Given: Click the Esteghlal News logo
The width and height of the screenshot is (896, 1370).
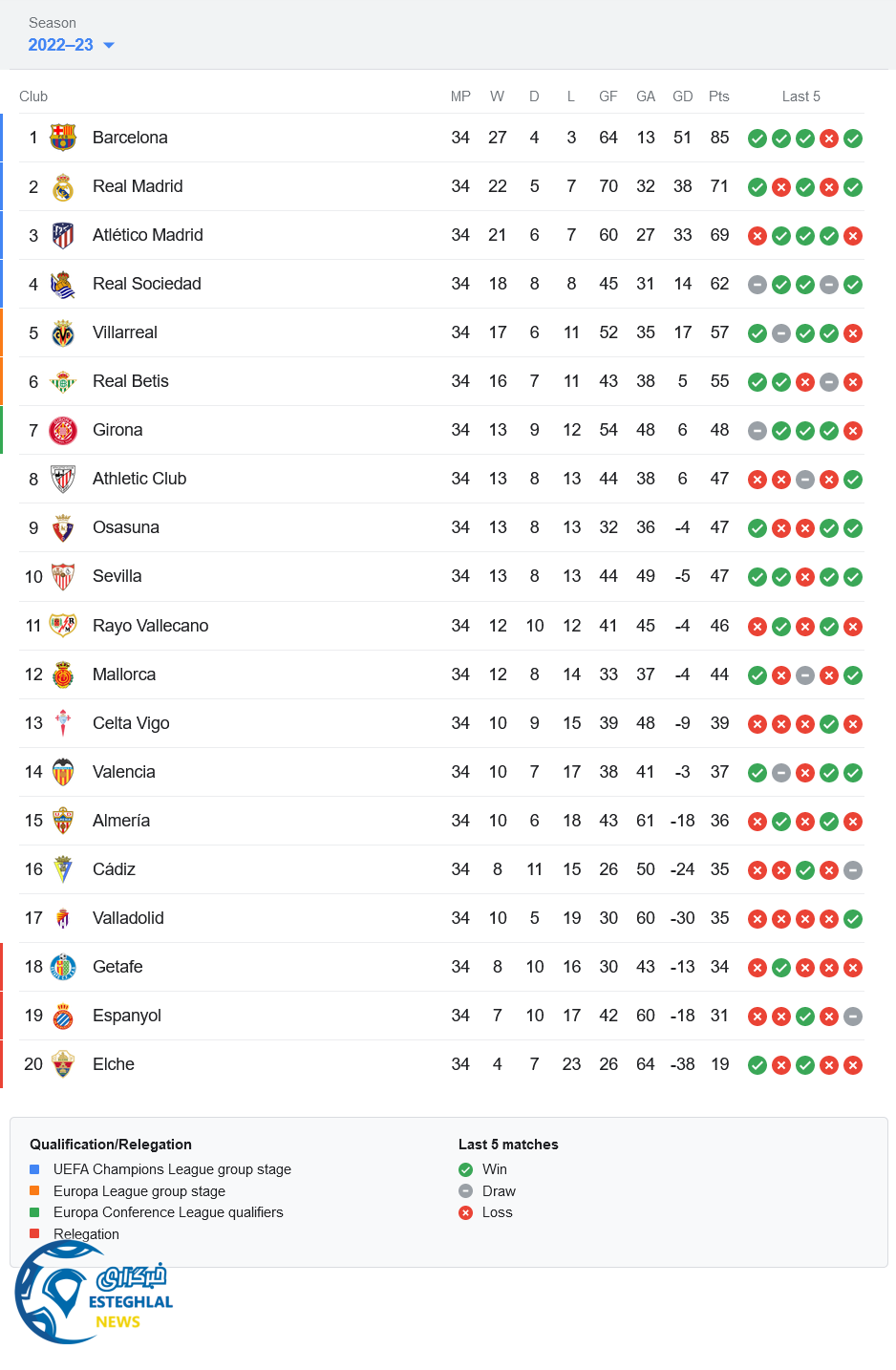Looking at the screenshot, I should (x=94, y=1293).
